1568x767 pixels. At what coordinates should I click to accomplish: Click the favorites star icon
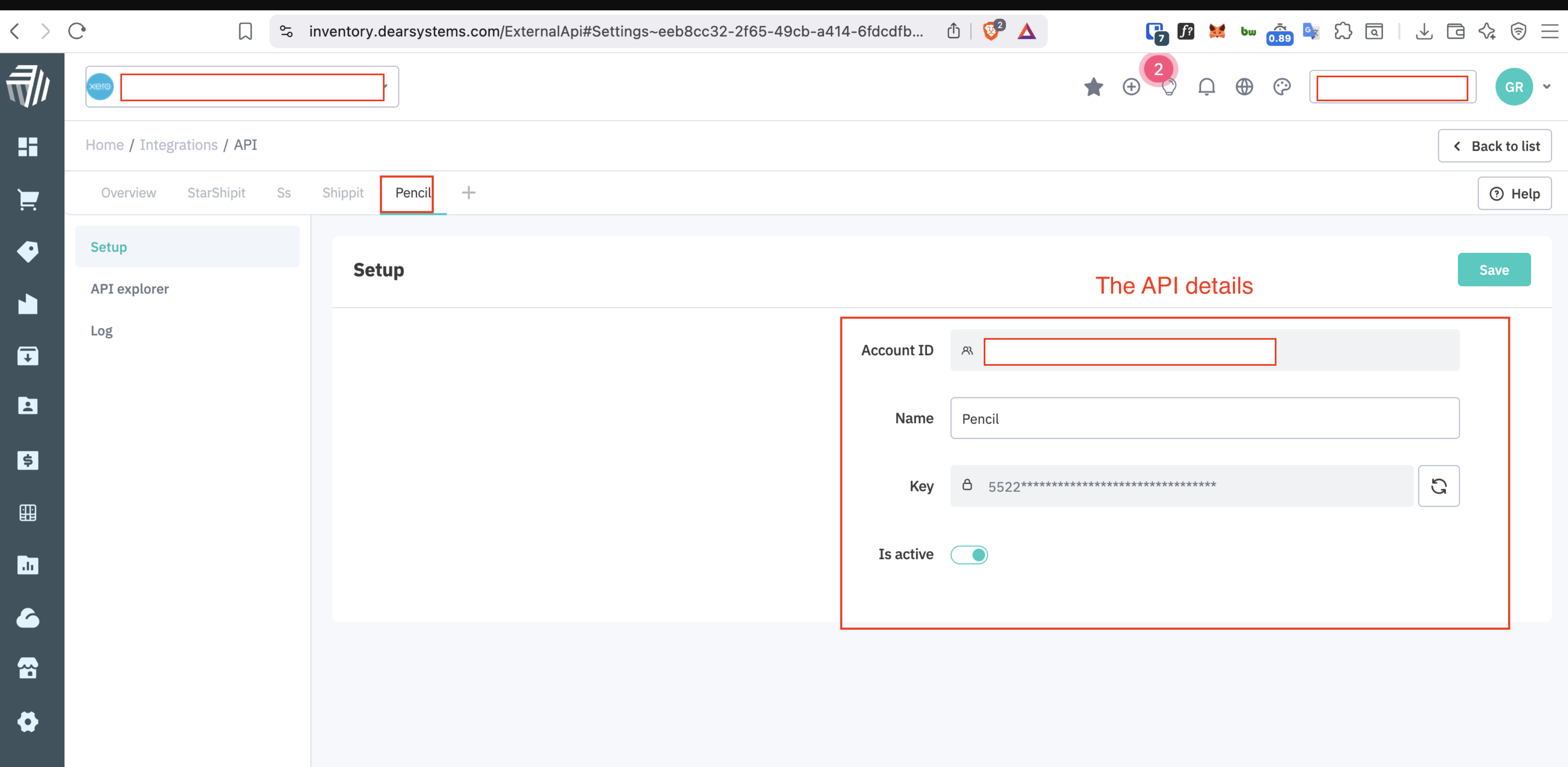pyautogui.click(x=1093, y=87)
